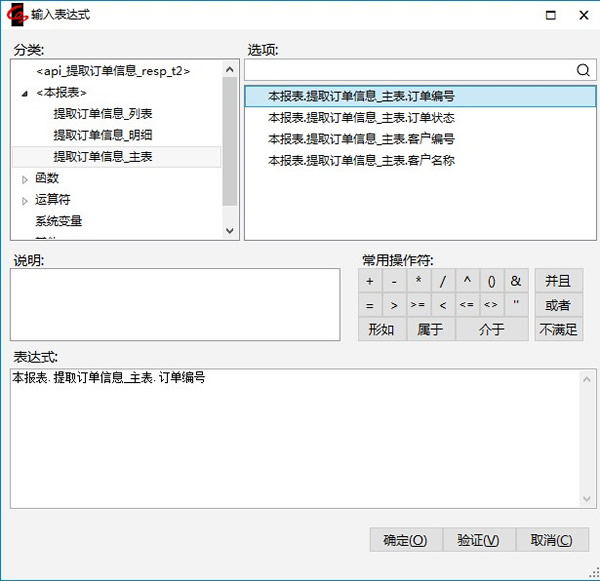Click the 确定(O) button
Image resolution: width=600 pixels, height=581 pixels.
click(405, 540)
